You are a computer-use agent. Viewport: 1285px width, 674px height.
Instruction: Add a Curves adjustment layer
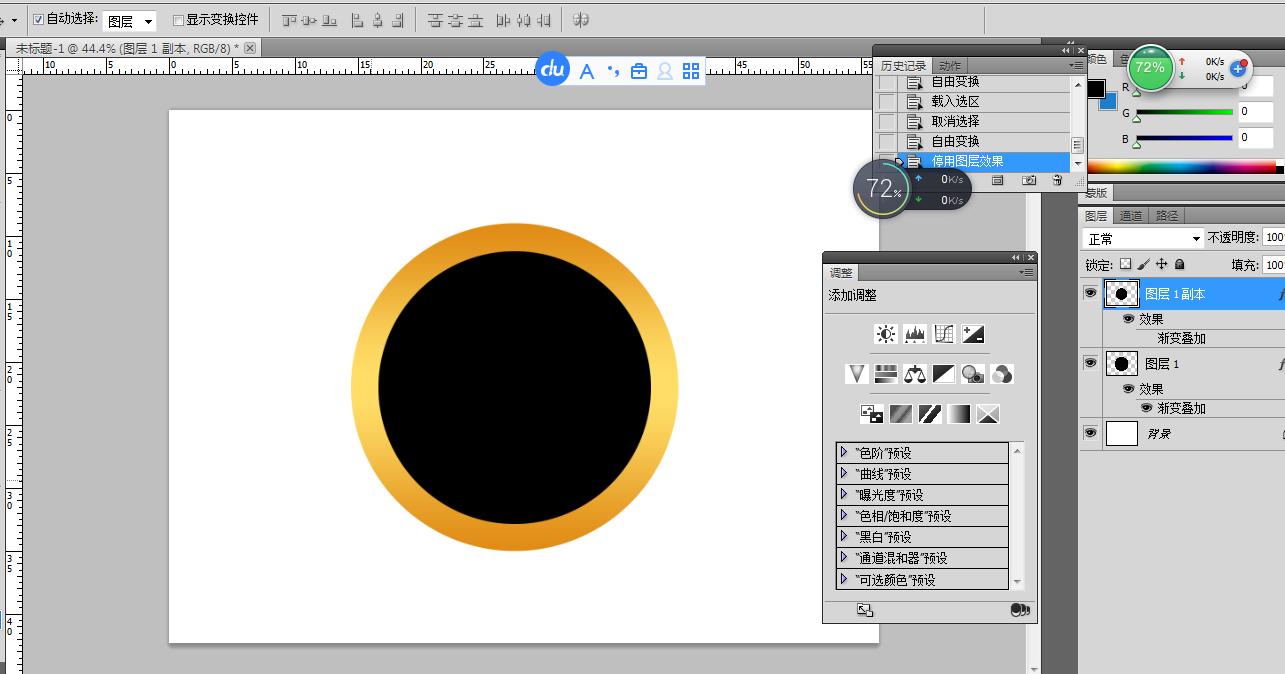944,334
